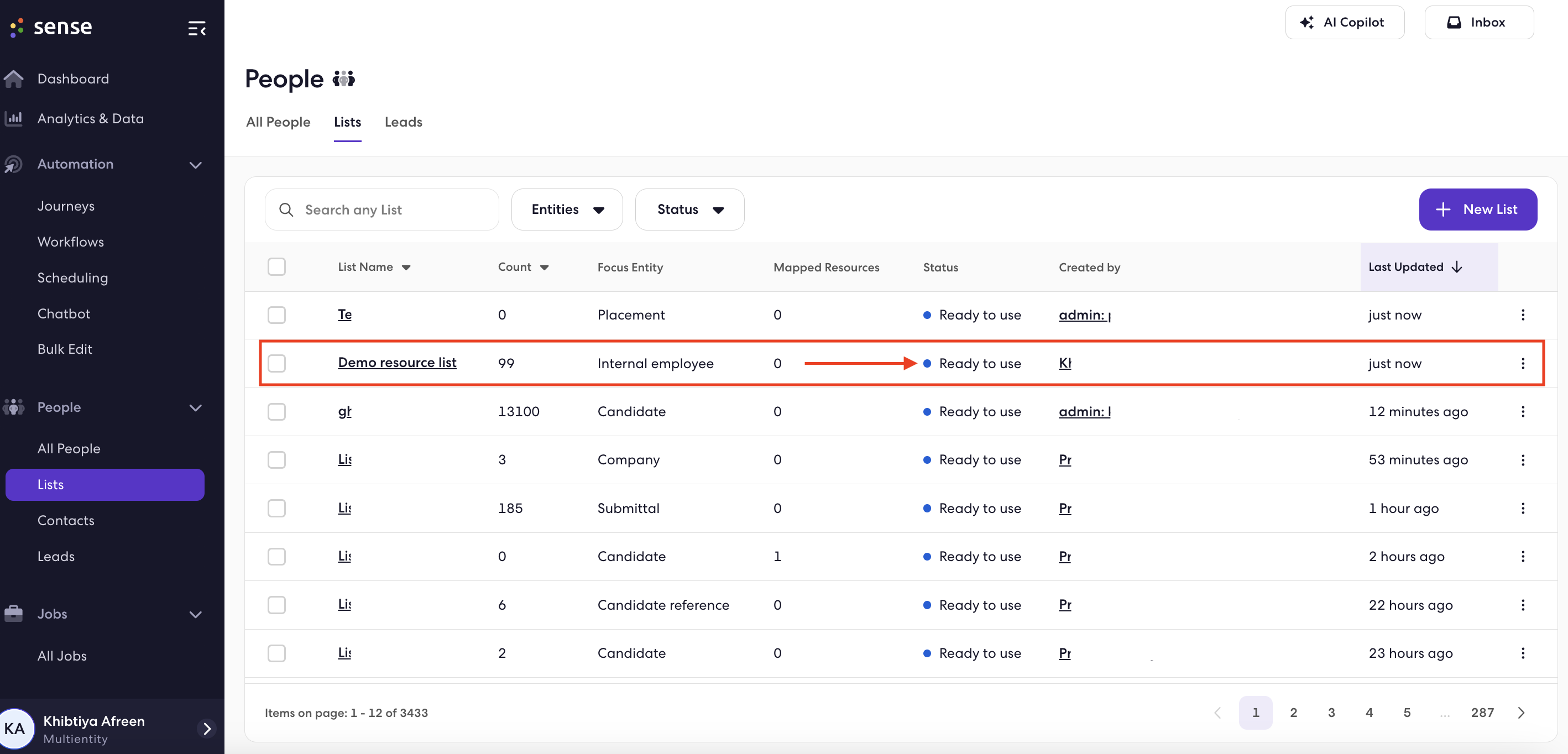Open All Jobs in sidebar
This screenshot has height=754, width=1568.
pos(62,656)
